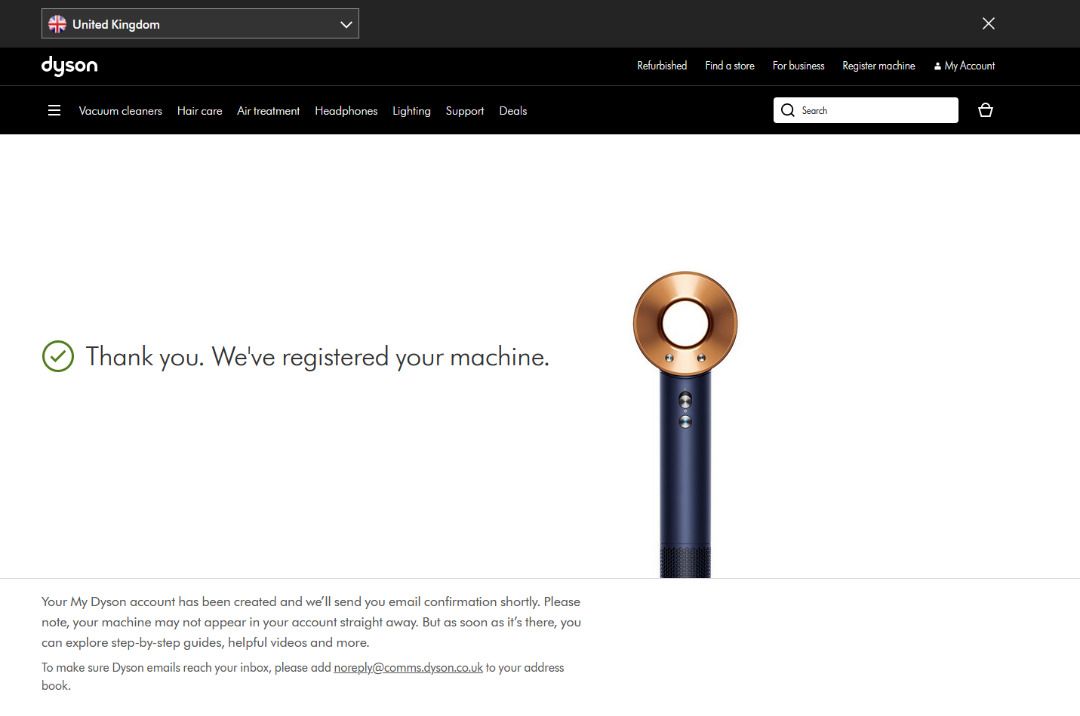Open the shopping basket
The height and width of the screenshot is (716, 1080).
click(x=986, y=110)
